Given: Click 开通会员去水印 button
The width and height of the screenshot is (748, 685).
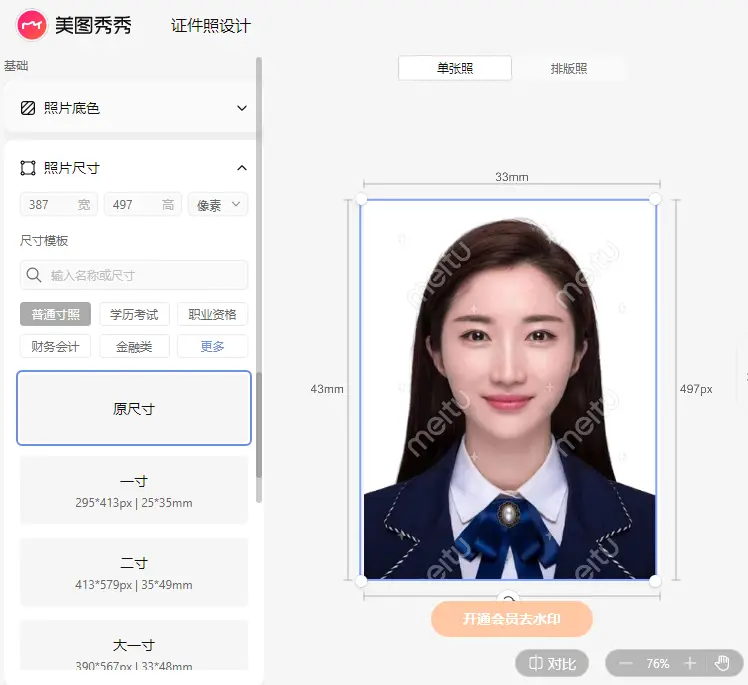Looking at the screenshot, I should pyautogui.click(x=512, y=619).
